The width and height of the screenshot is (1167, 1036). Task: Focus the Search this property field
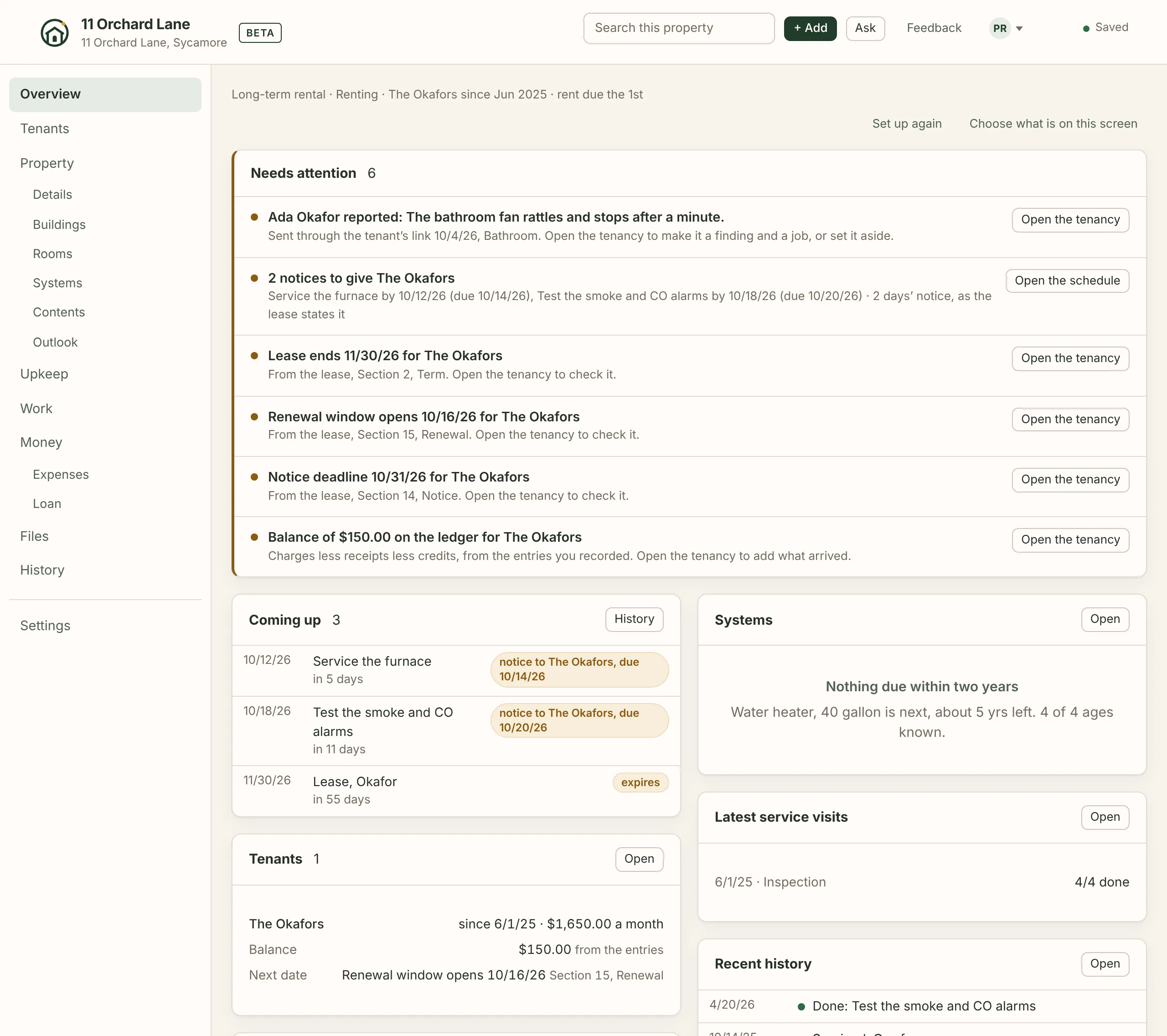coord(678,28)
